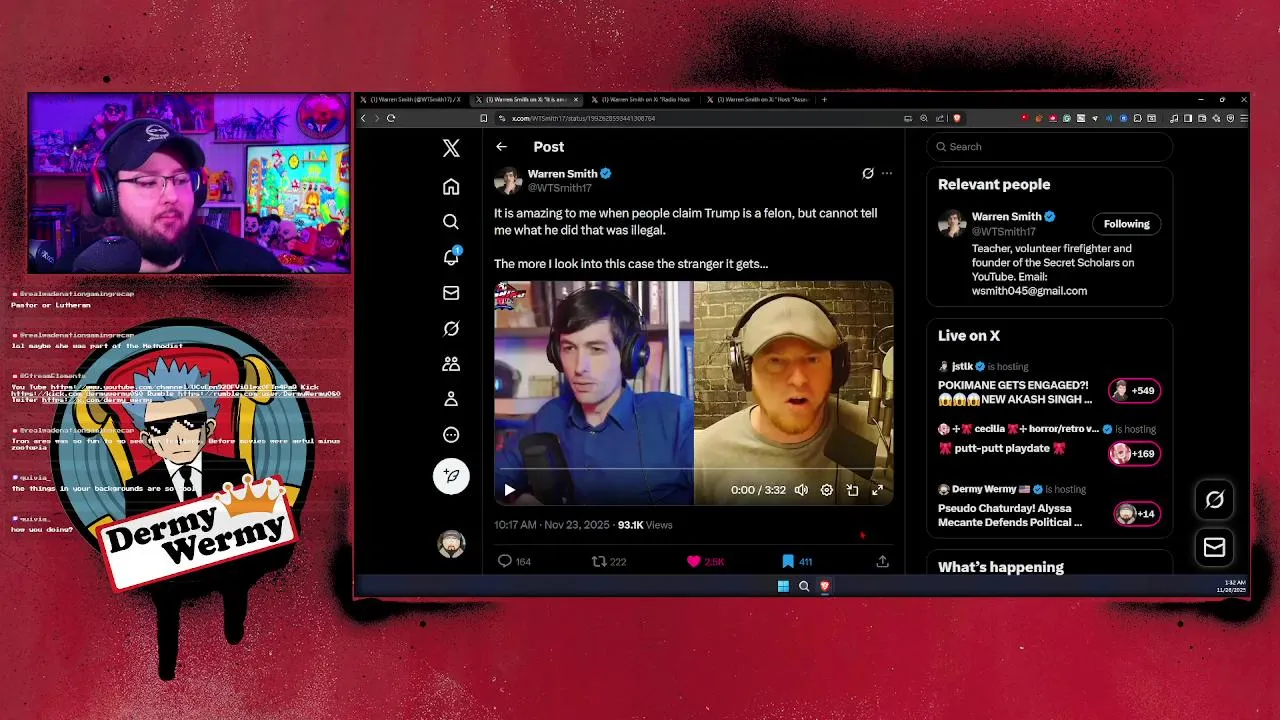Click the browser back arrow
This screenshot has width=1280, height=720.
tap(363, 118)
